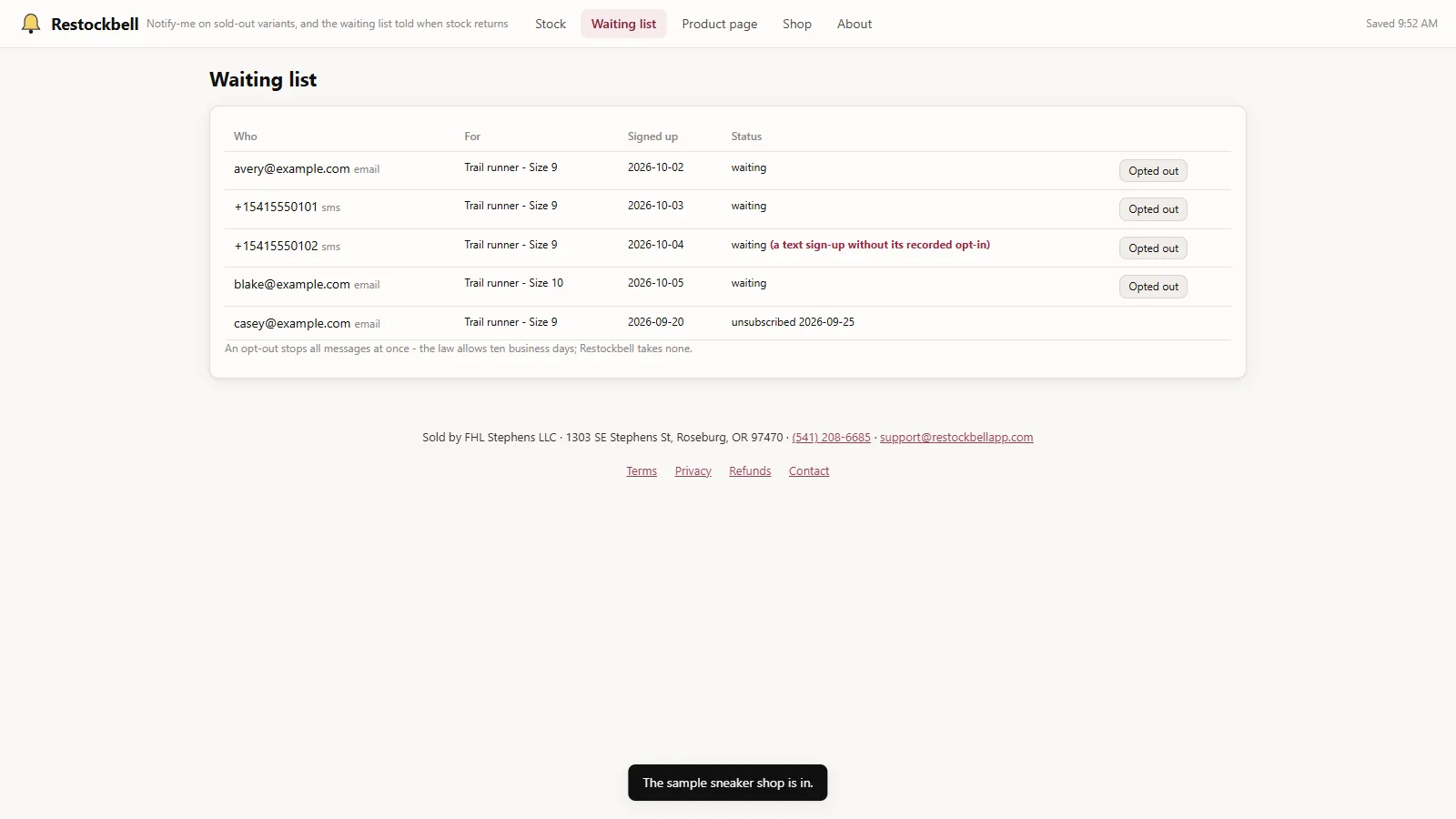
Task: Select blake@example.com entry
Action: (291, 284)
